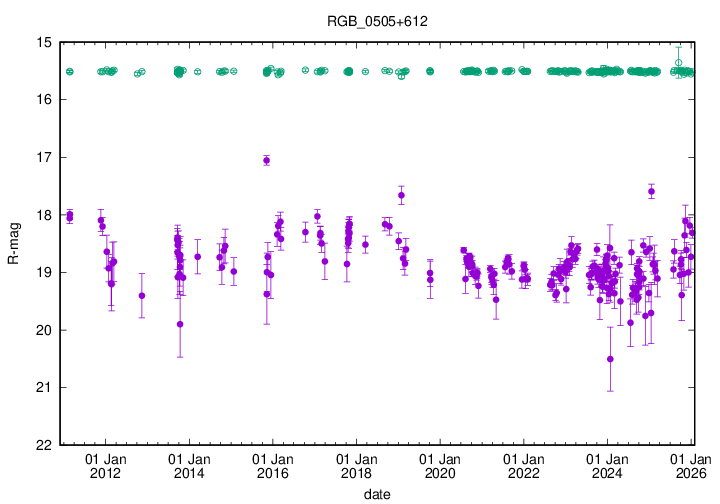Screen dimensions: 720x504
Task: Click the faintest purple point near magnitude 20.5
Action: pyautogui.click(x=610, y=359)
